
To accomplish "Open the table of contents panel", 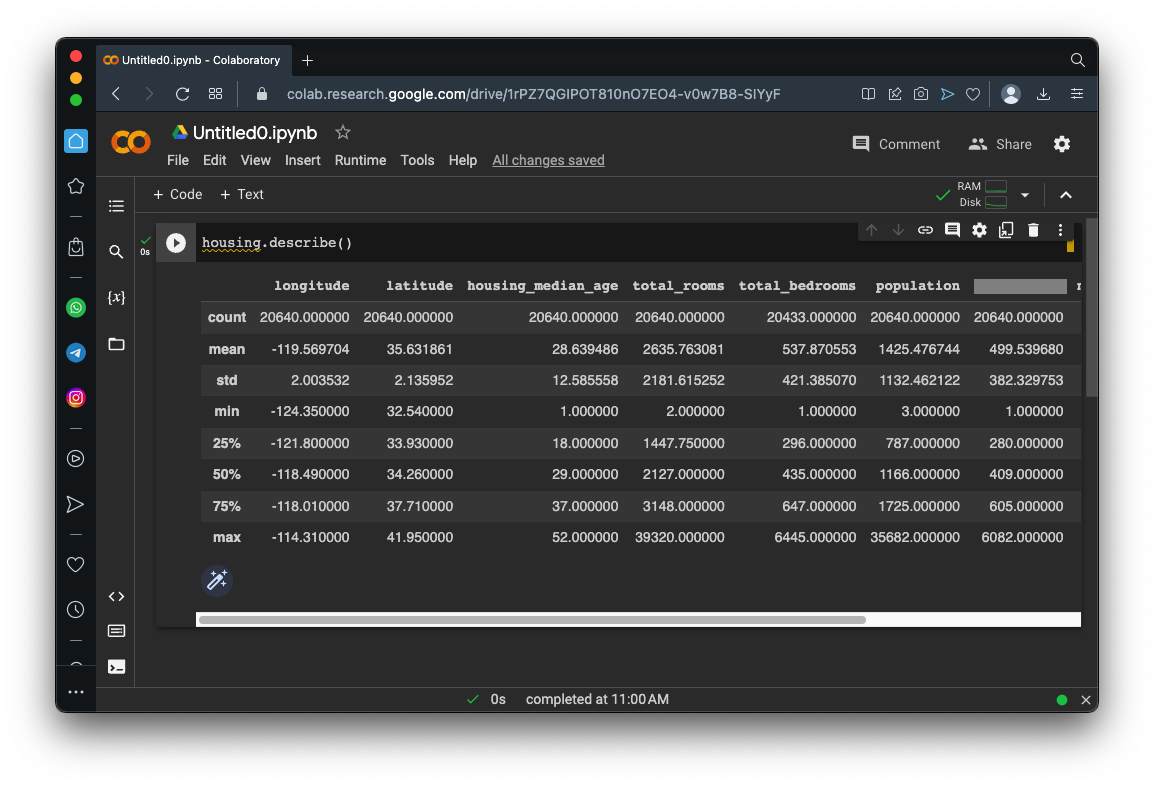I will pyautogui.click(x=116, y=206).
